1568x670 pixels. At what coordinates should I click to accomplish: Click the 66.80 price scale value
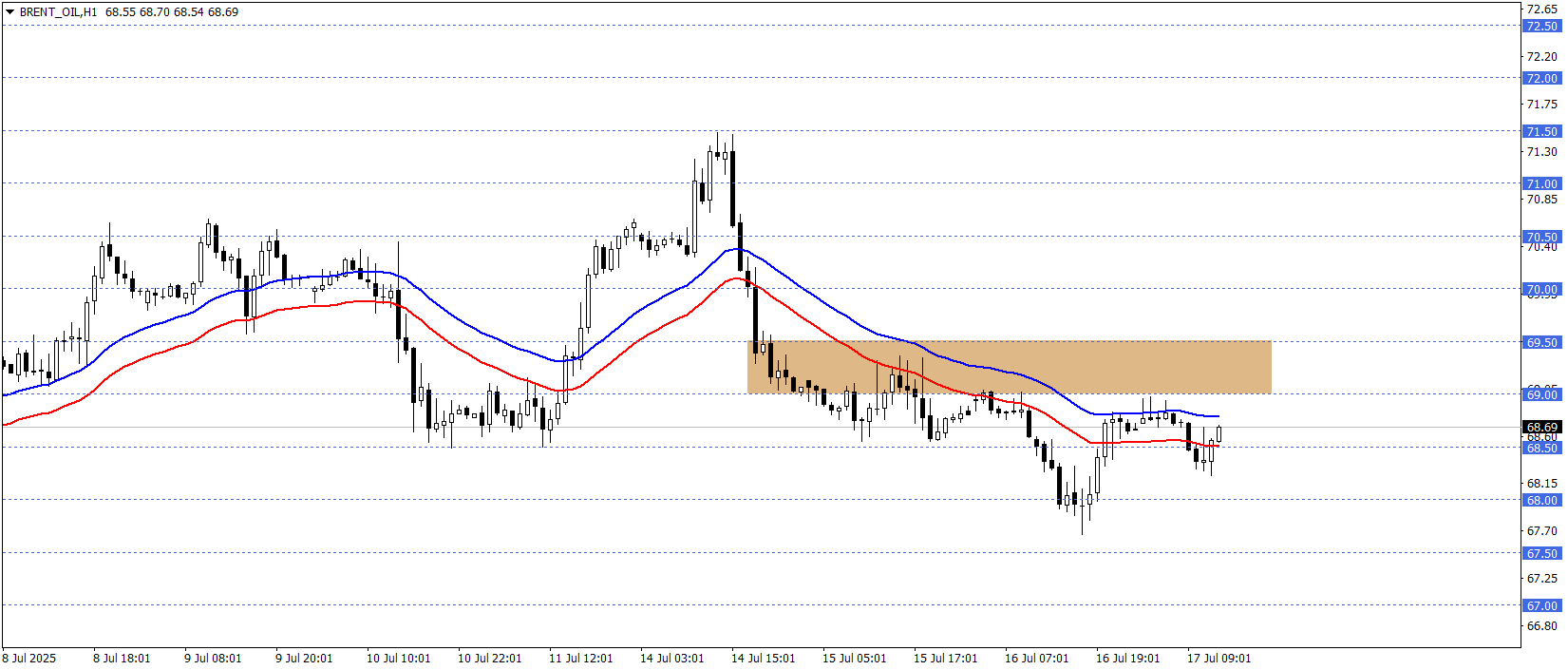1541,626
